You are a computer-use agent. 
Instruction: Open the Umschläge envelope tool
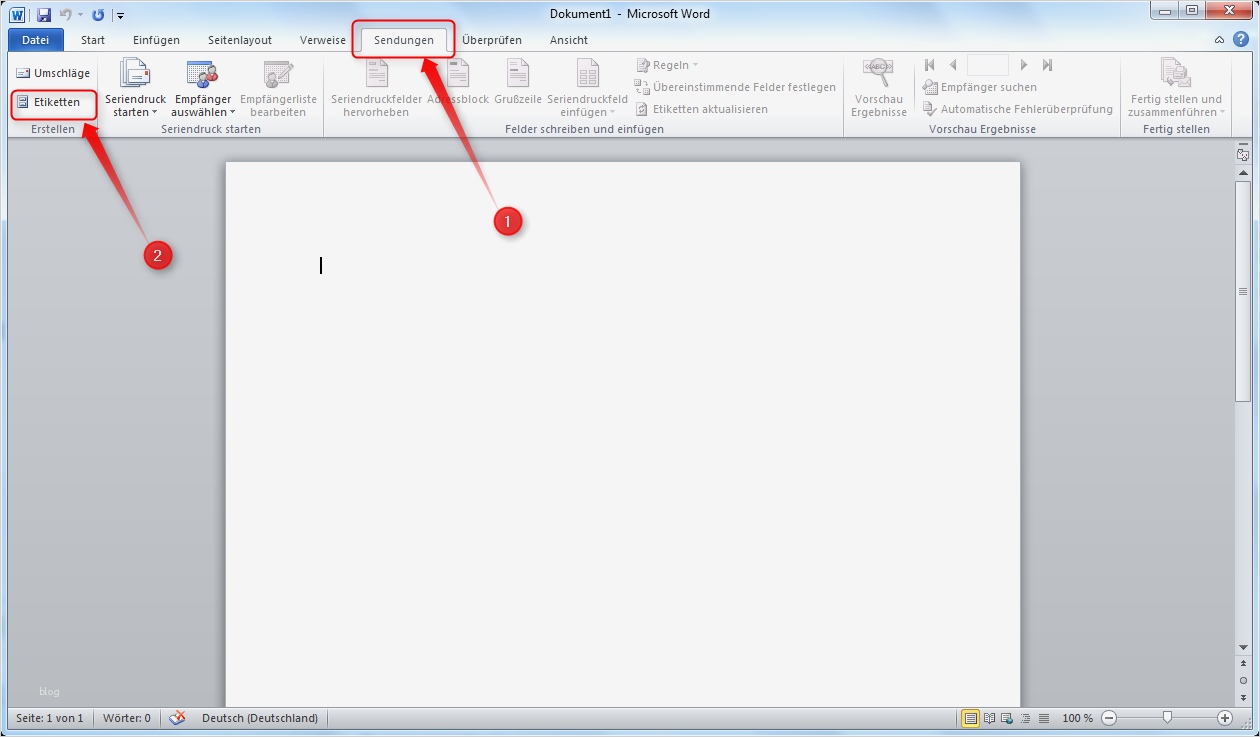point(53,73)
